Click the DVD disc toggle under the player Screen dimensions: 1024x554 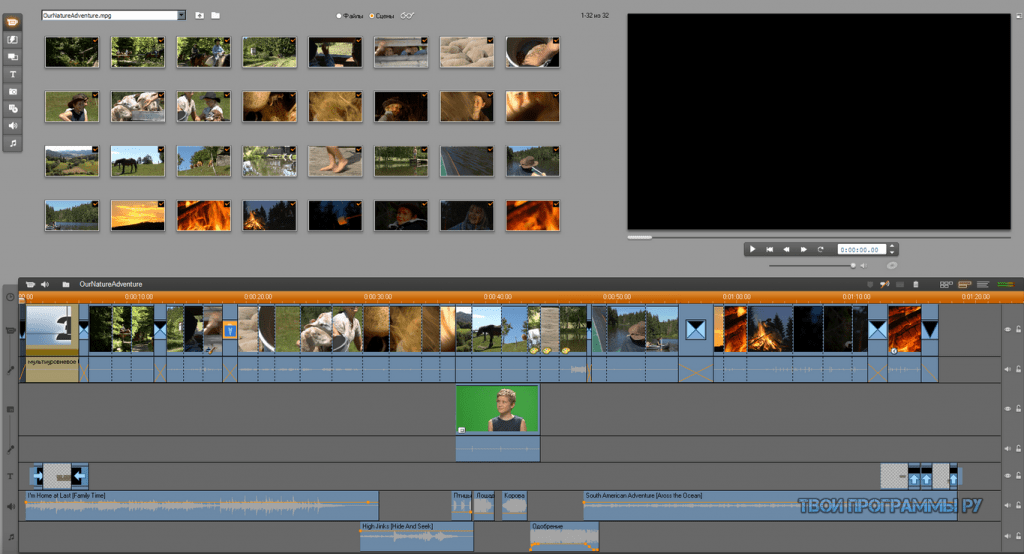[x=891, y=265]
